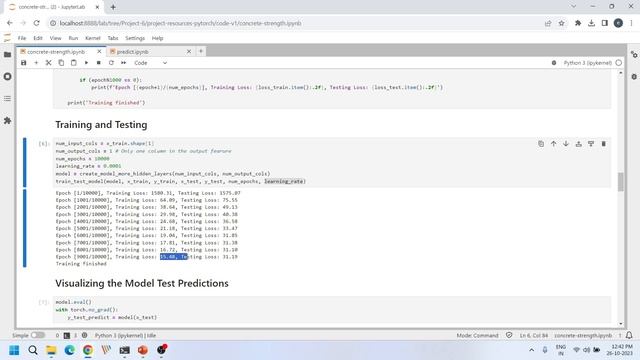Screen dimensions: 640x360
Task: Open the Edit menu
Action: [38, 38]
